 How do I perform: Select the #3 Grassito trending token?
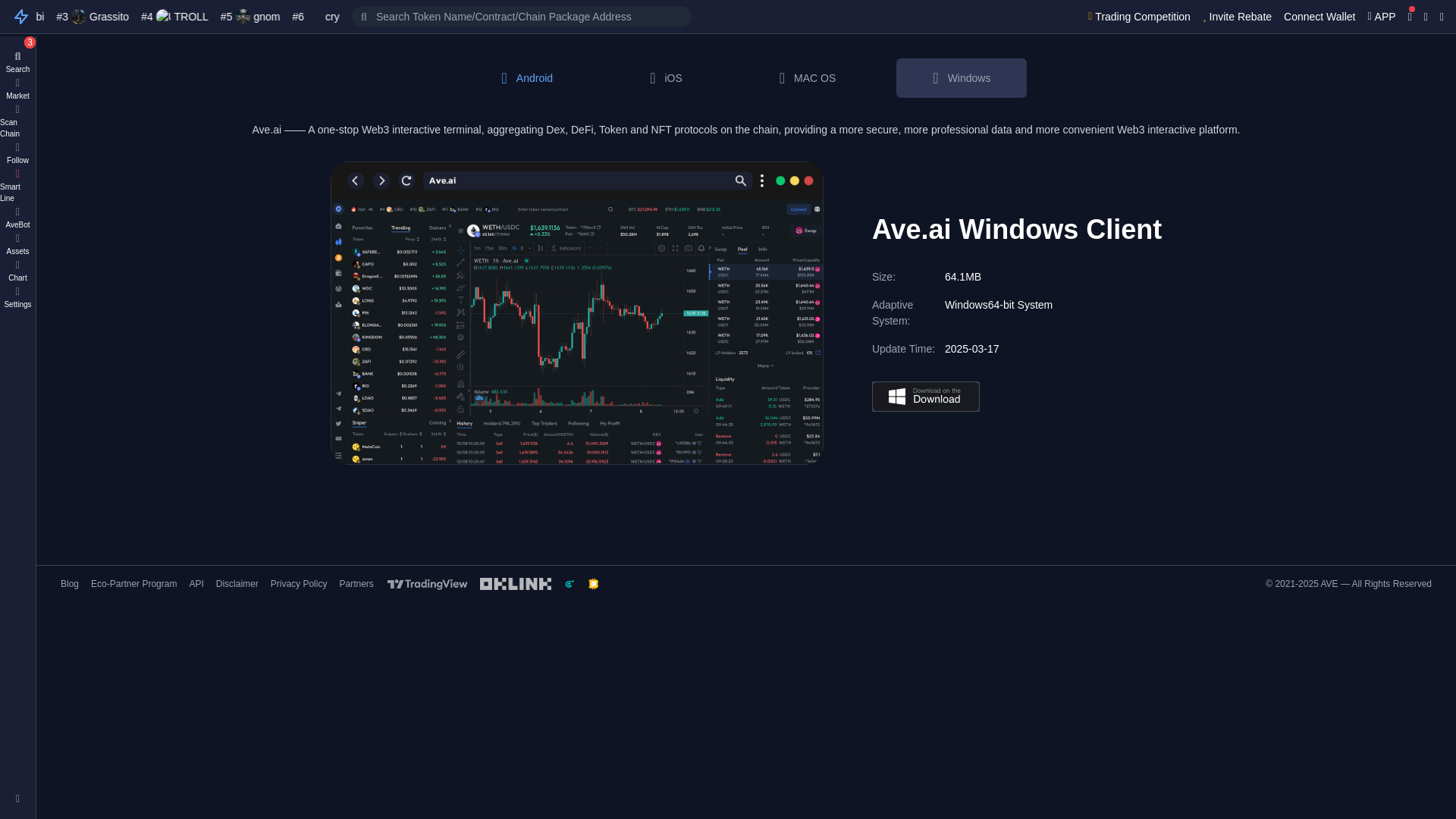93,17
